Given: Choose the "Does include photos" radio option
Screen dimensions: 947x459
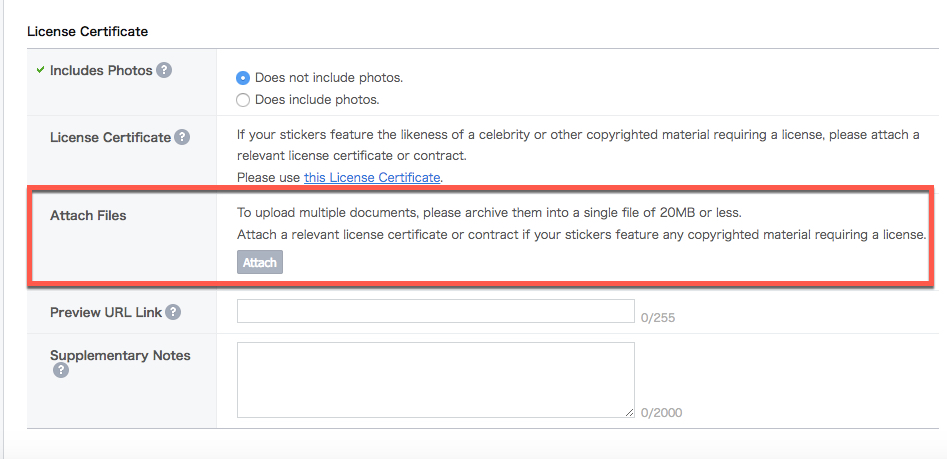Looking at the screenshot, I should point(243,100).
